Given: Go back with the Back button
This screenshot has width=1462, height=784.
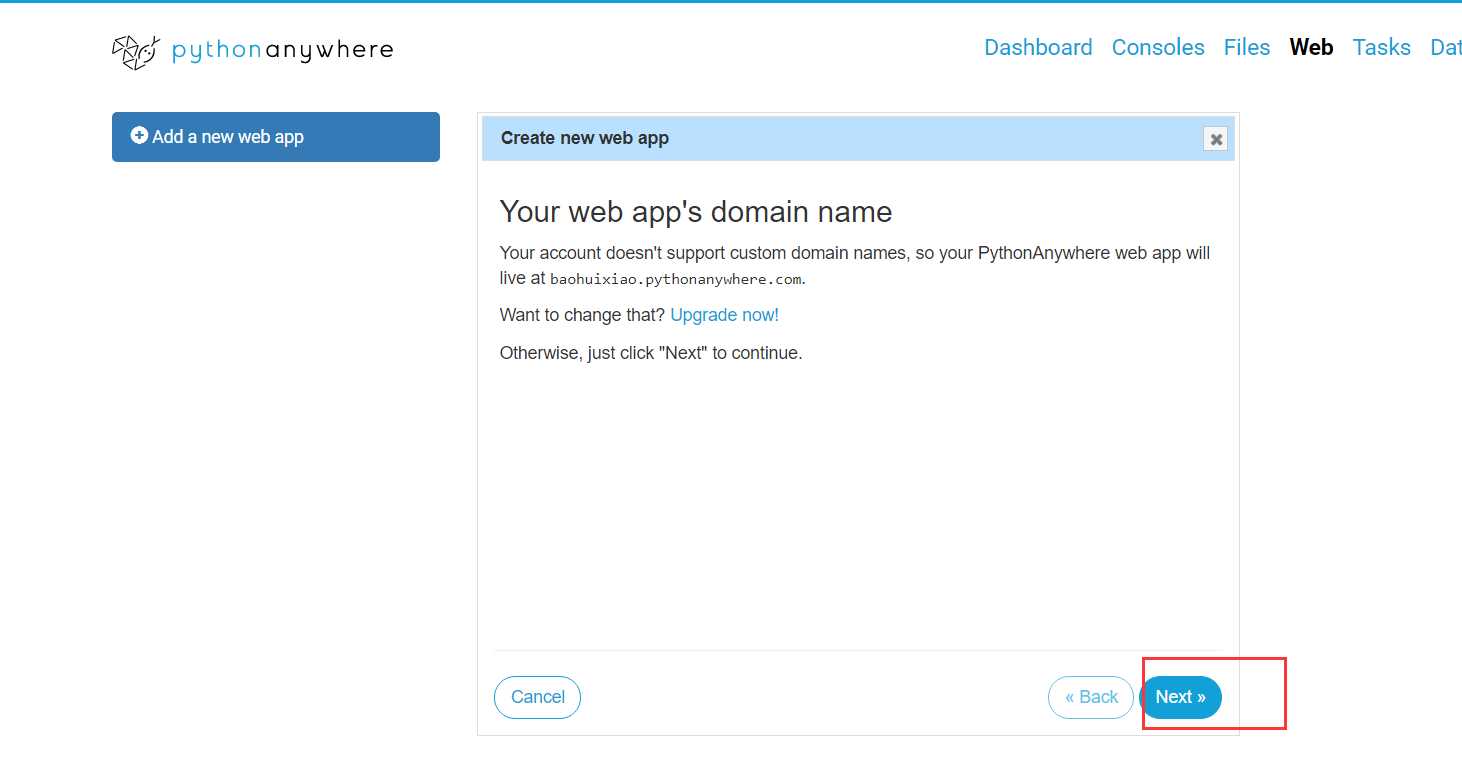Looking at the screenshot, I should pos(1091,697).
